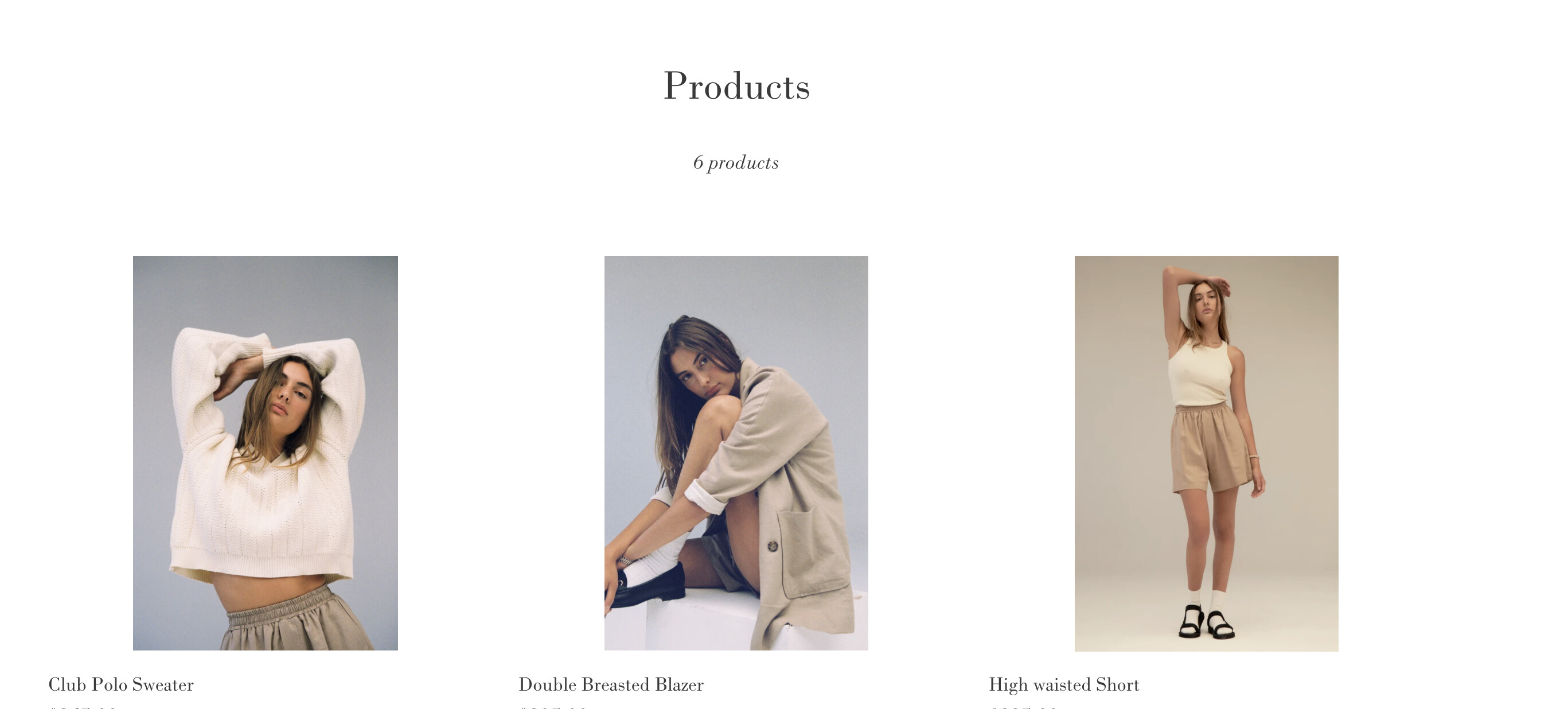Click the black loafer in the blazer photo

pyautogui.click(x=646, y=585)
